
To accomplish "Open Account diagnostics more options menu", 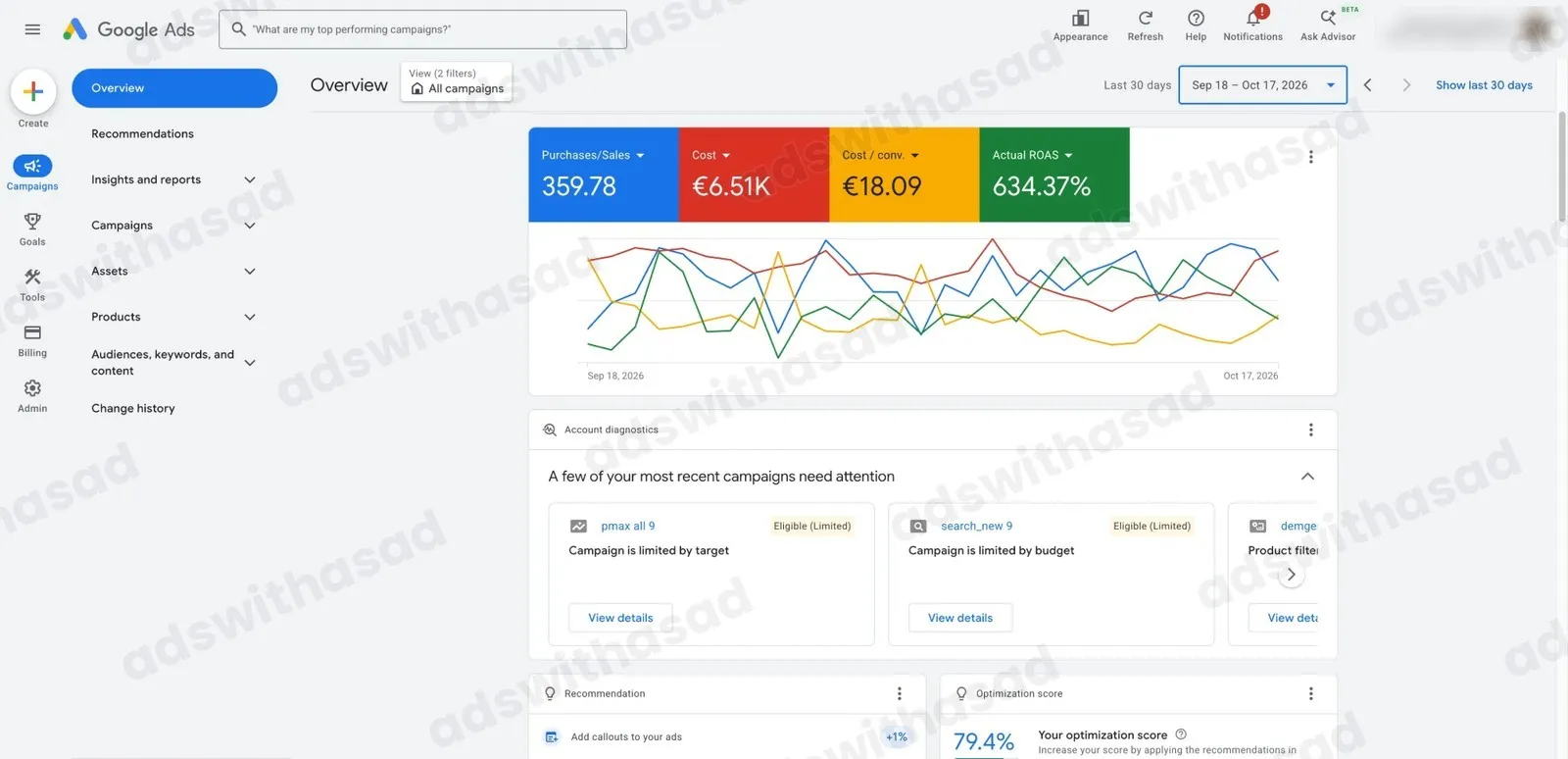I will pos(1310,430).
